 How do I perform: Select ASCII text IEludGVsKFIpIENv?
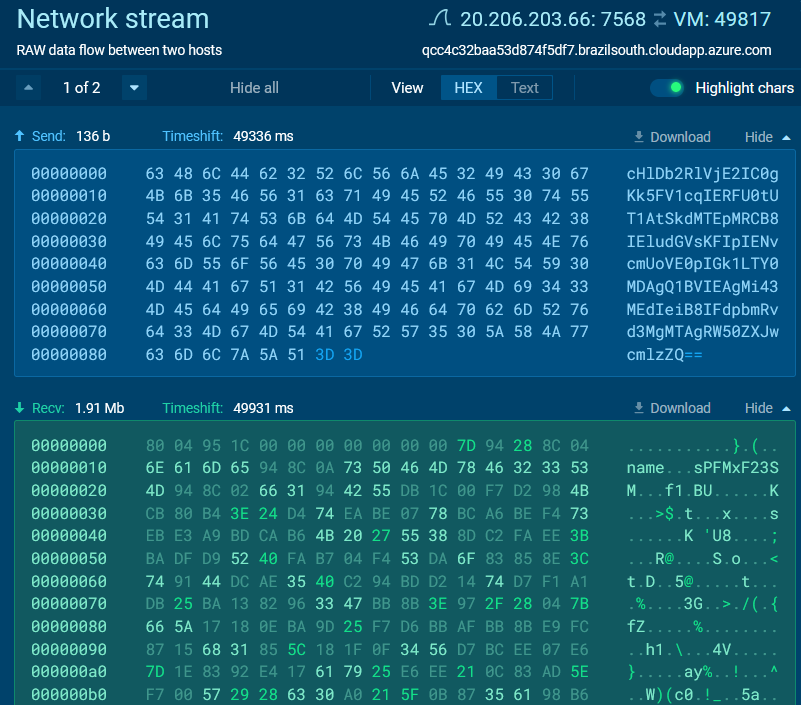point(702,242)
